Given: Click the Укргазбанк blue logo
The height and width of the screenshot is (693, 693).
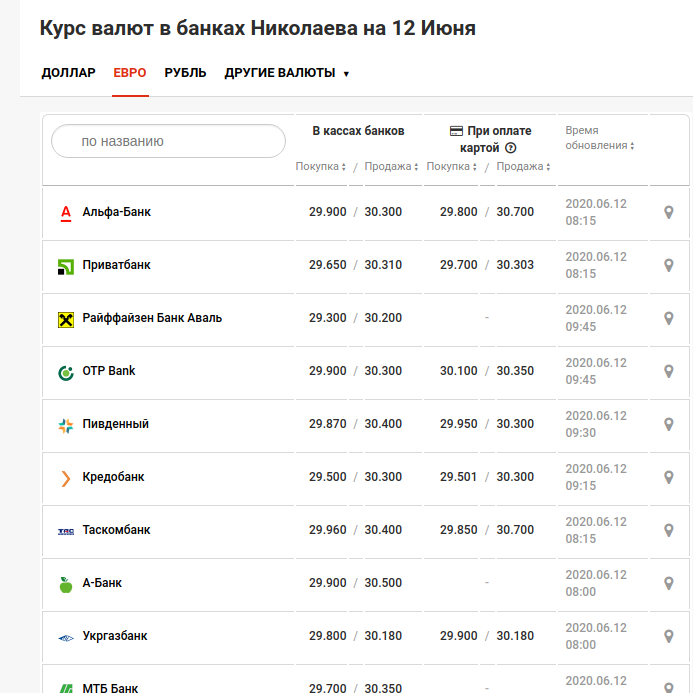Looking at the screenshot, I should 66,638.
